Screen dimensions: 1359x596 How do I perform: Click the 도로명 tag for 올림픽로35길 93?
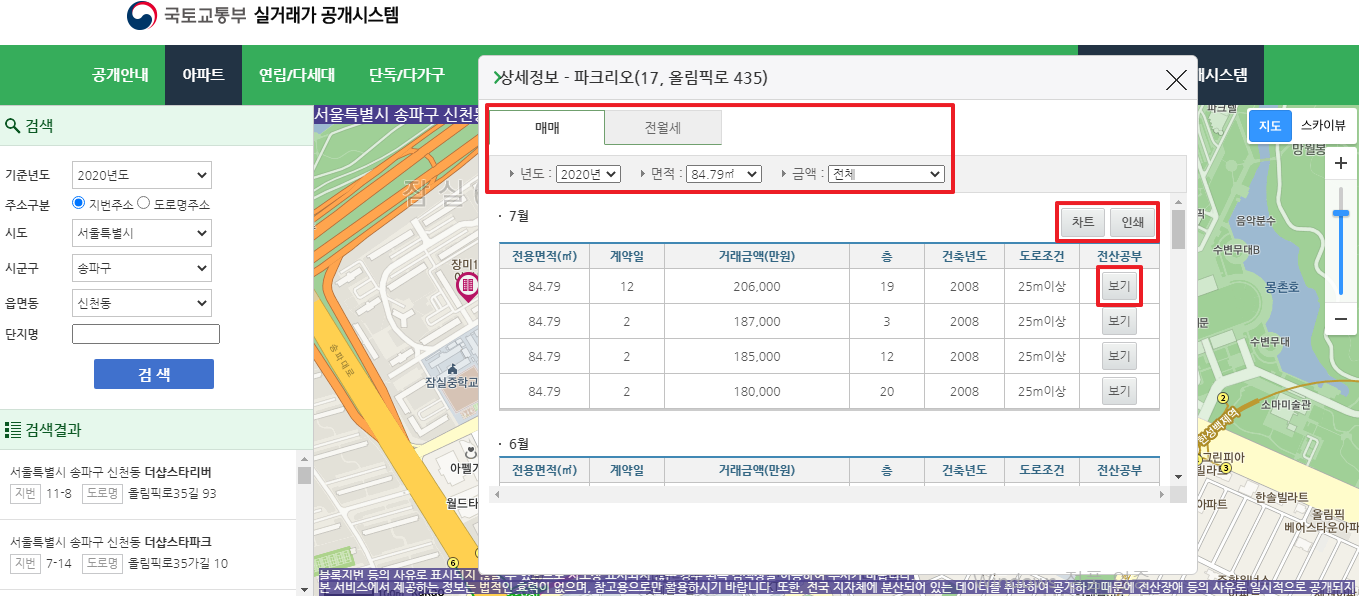click(x=102, y=493)
